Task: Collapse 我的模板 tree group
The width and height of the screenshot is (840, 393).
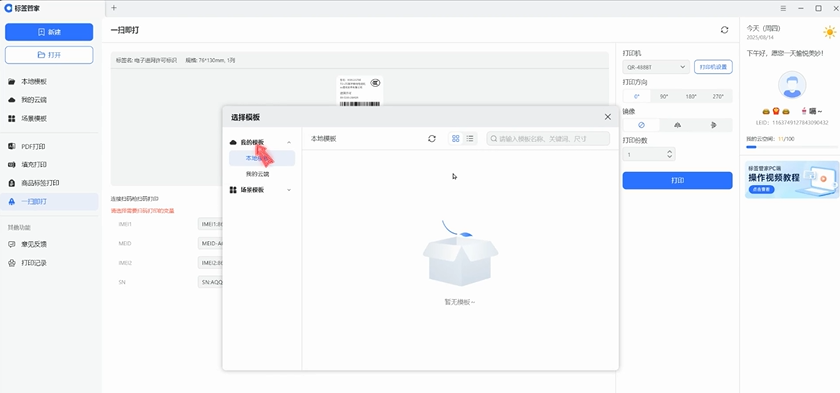Action: tap(289, 142)
